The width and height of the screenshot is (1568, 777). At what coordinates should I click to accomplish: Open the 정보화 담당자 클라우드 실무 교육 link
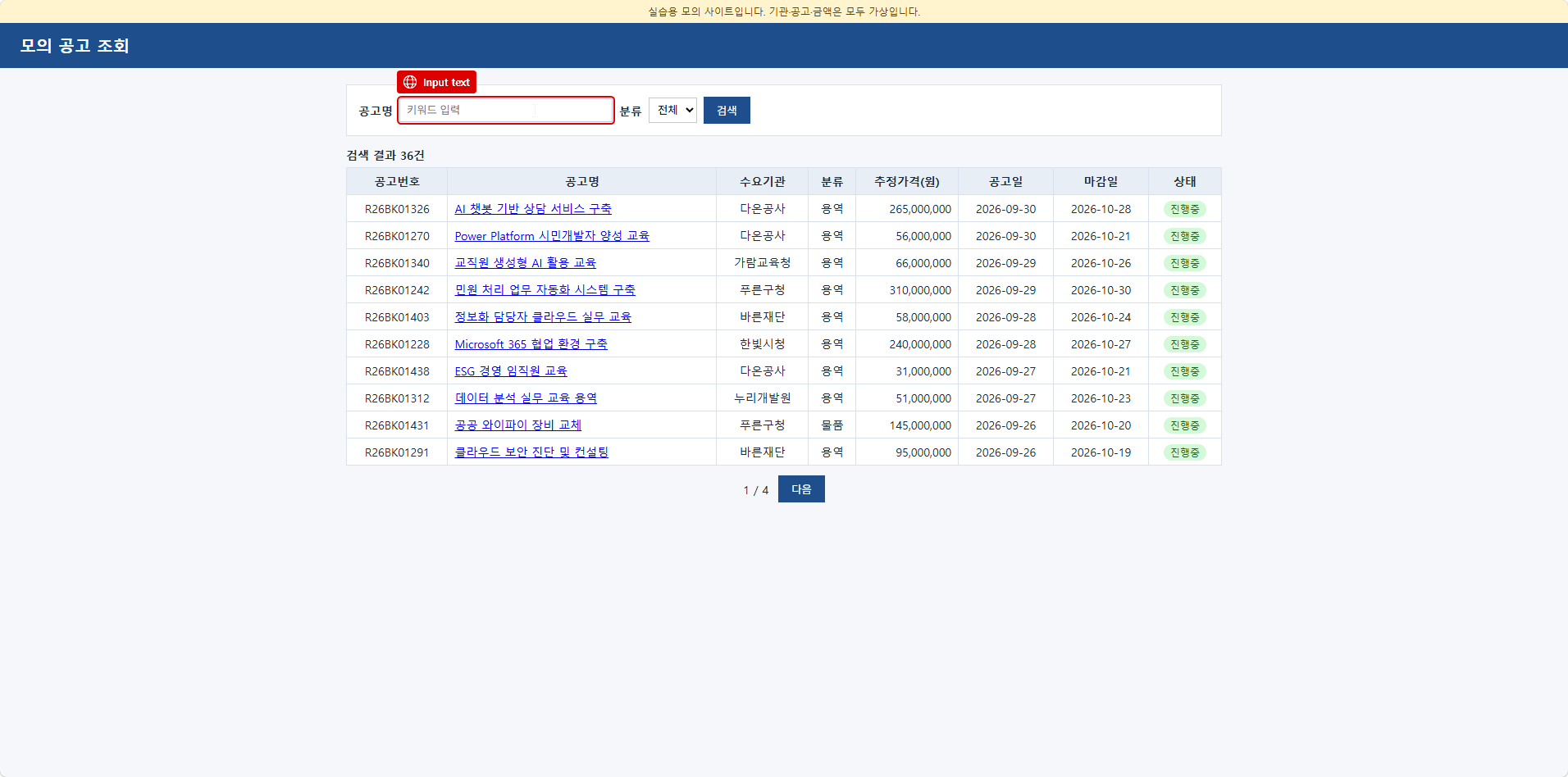[543, 317]
